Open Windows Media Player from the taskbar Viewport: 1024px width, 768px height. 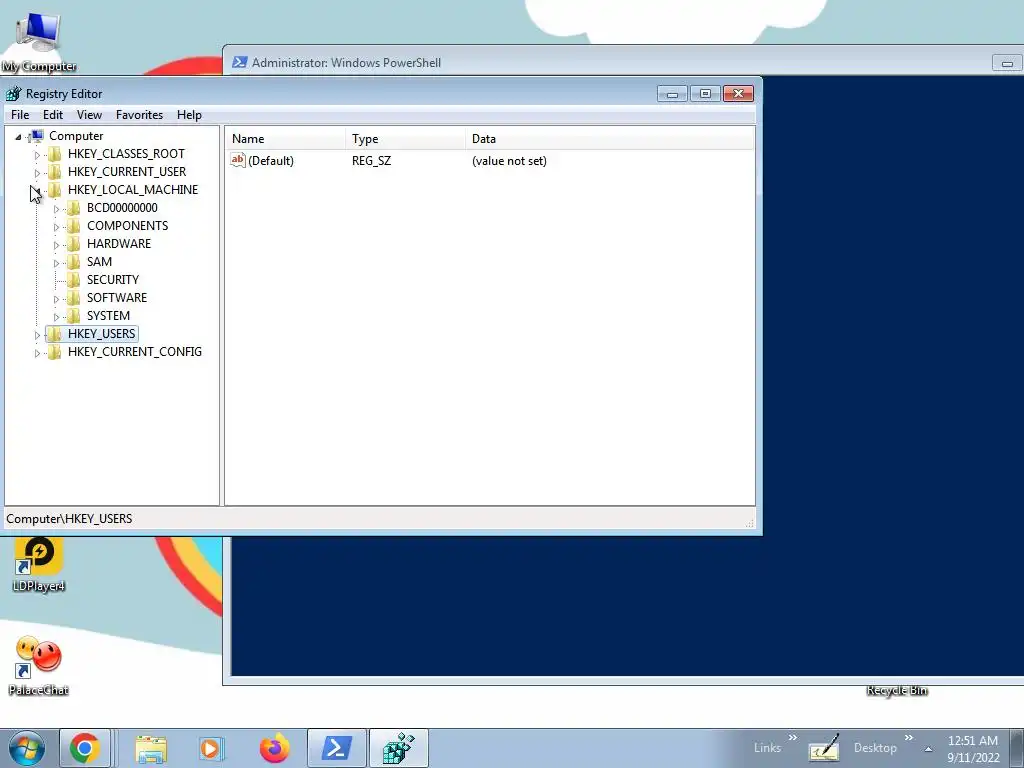tap(211, 748)
